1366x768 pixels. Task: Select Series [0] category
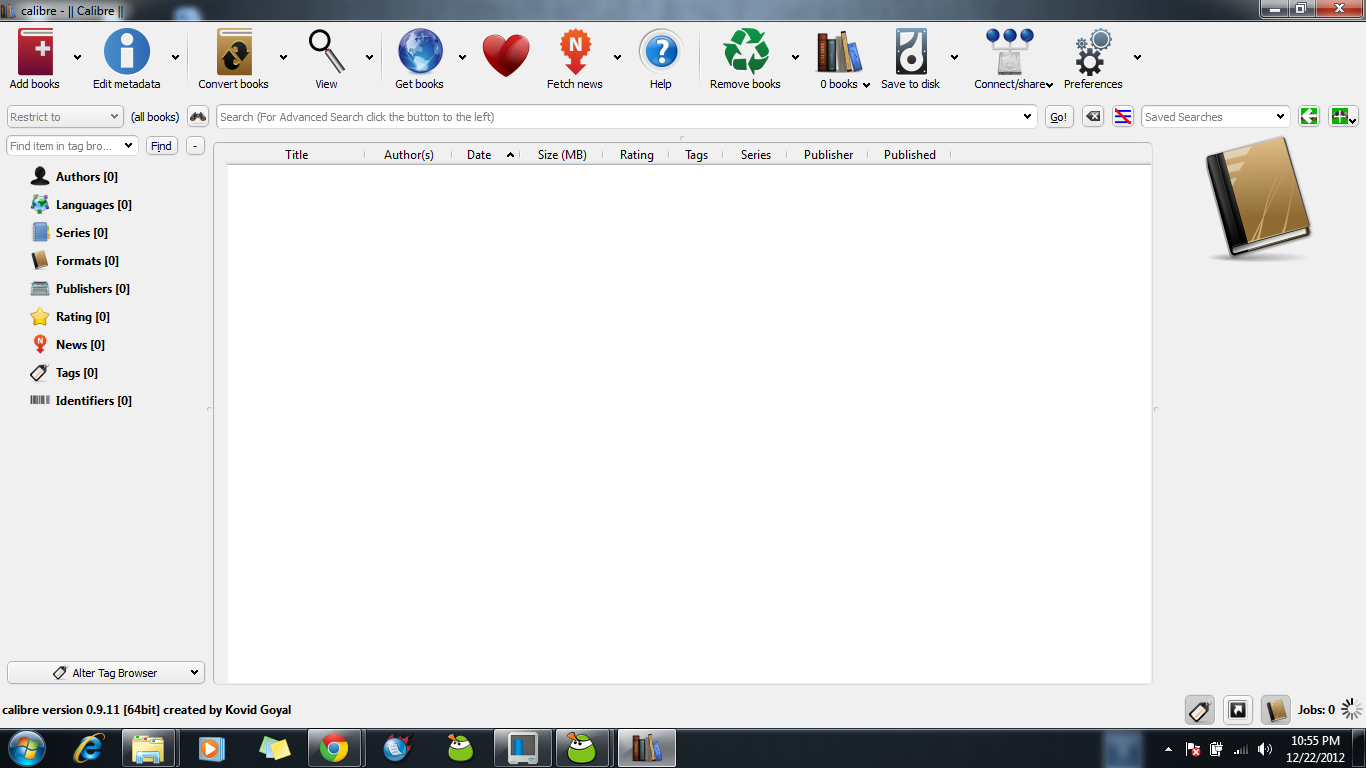(82, 233)
